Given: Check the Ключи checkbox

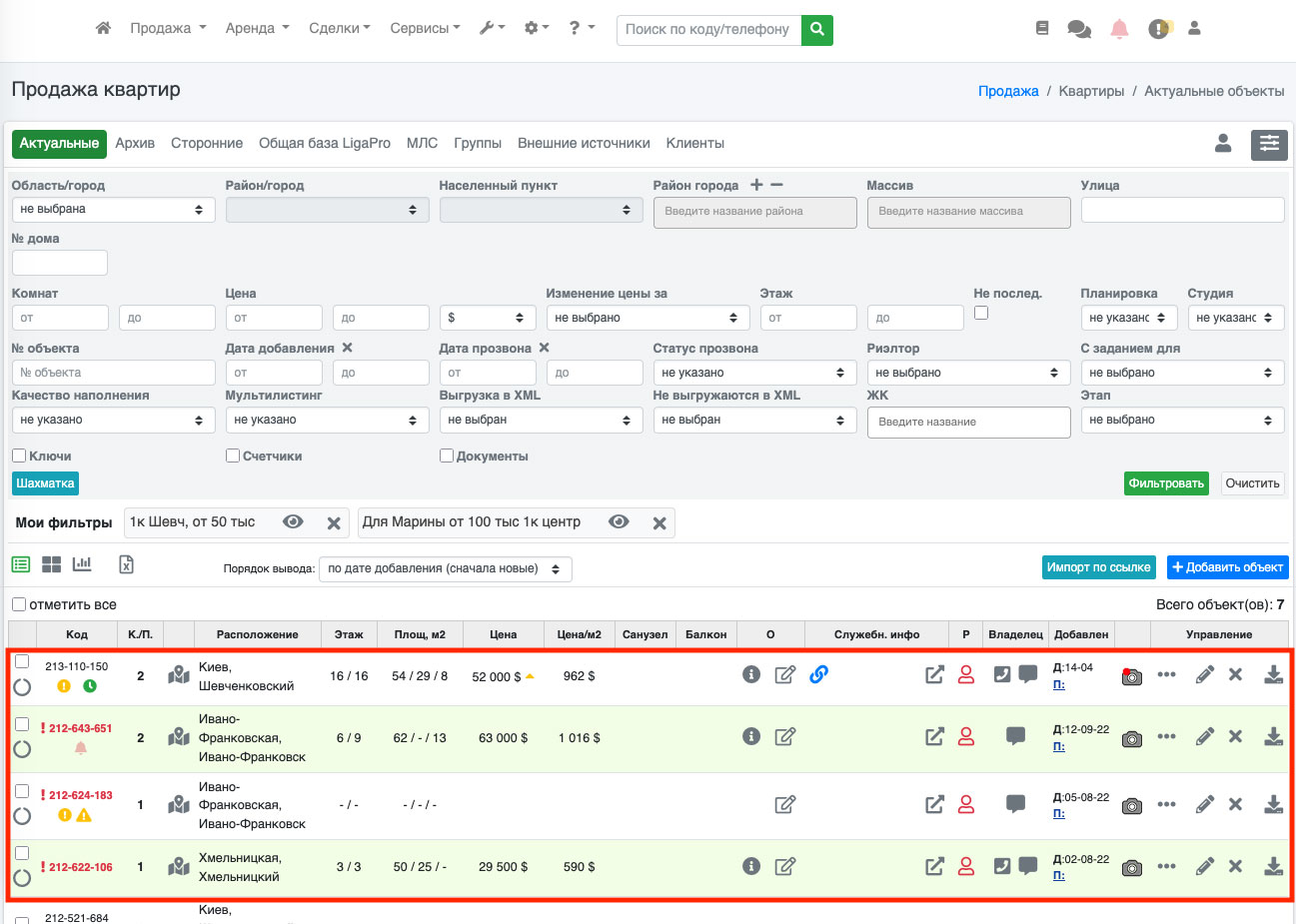Looking at the screenshot, I should 19,456.
